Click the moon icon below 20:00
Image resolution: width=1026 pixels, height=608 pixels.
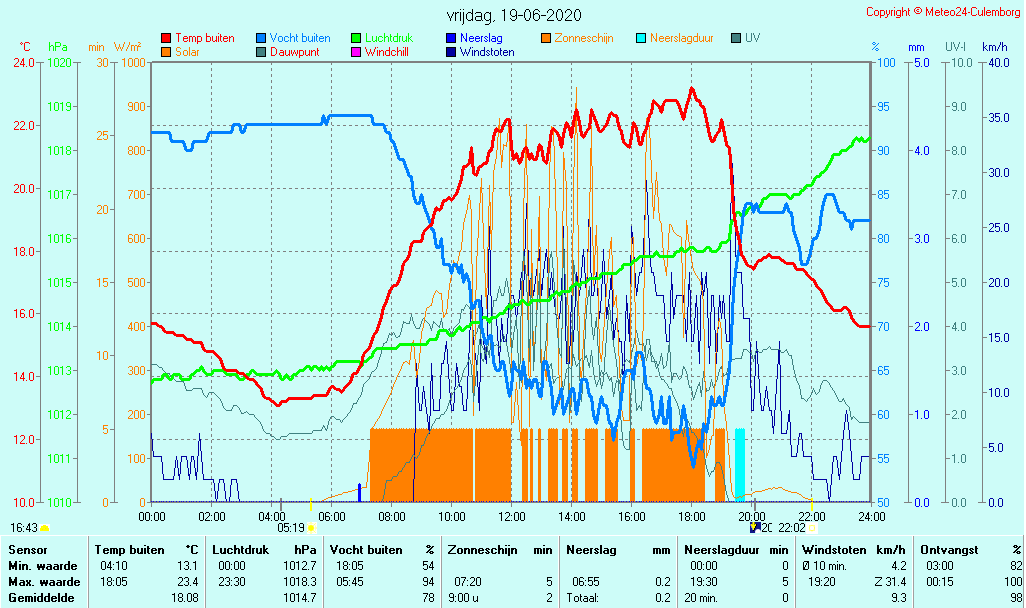(754, 527)
